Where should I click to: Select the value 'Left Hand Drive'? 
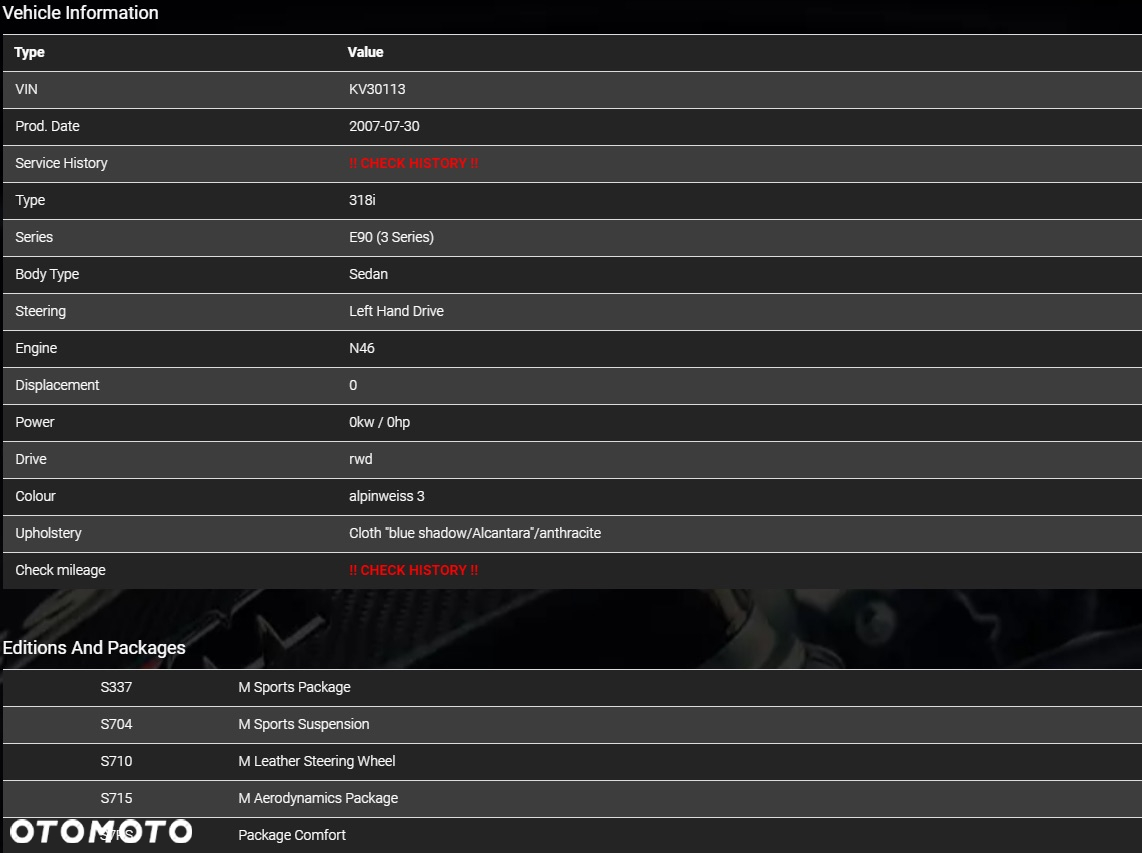coord(396,311)
